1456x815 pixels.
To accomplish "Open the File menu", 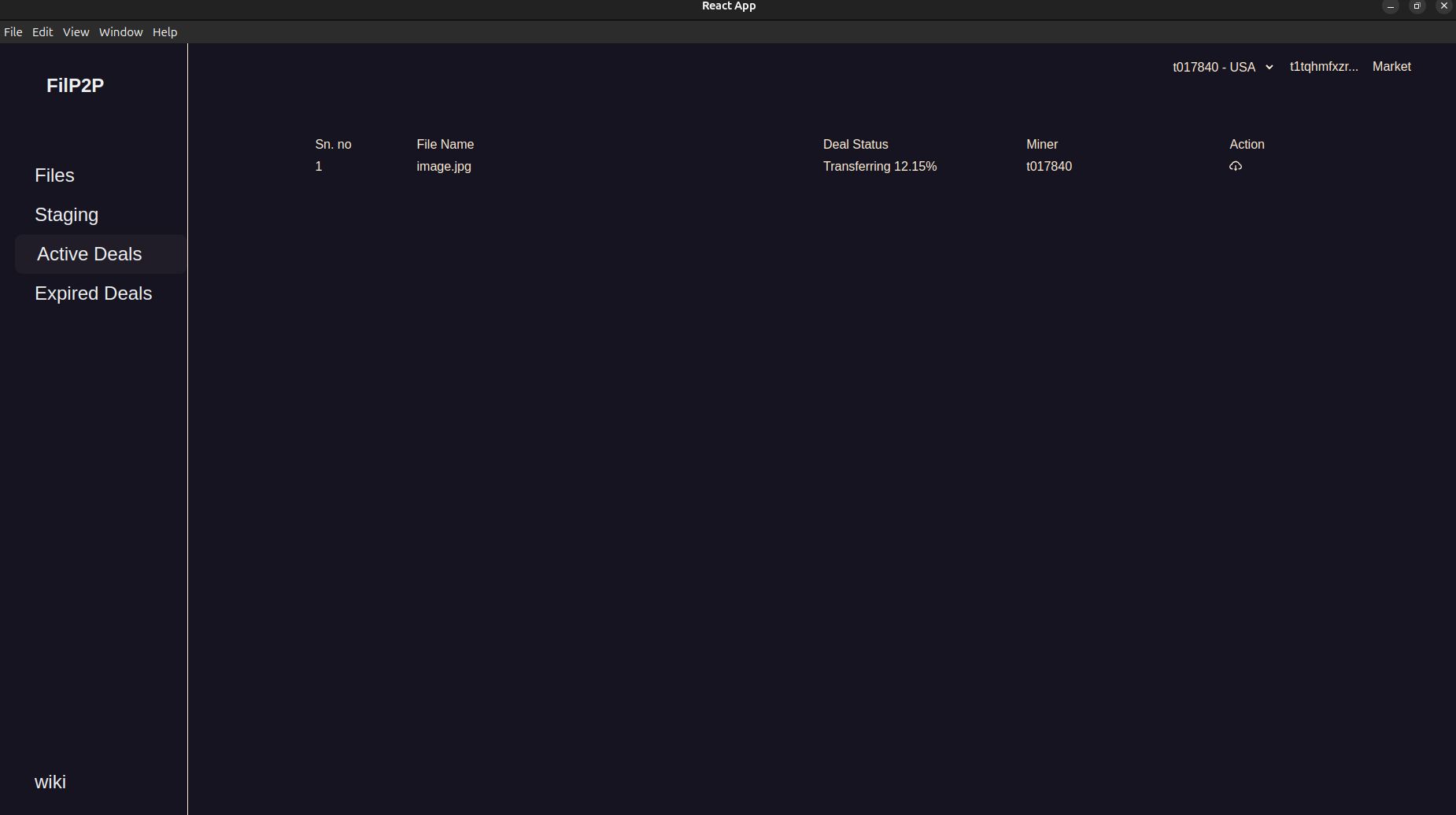I will coord(13,32).
